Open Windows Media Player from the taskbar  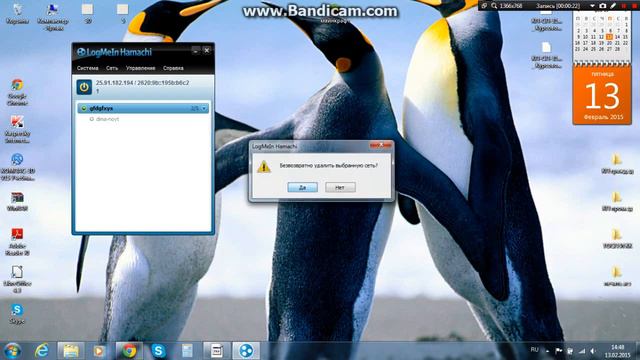coord(99,351)
